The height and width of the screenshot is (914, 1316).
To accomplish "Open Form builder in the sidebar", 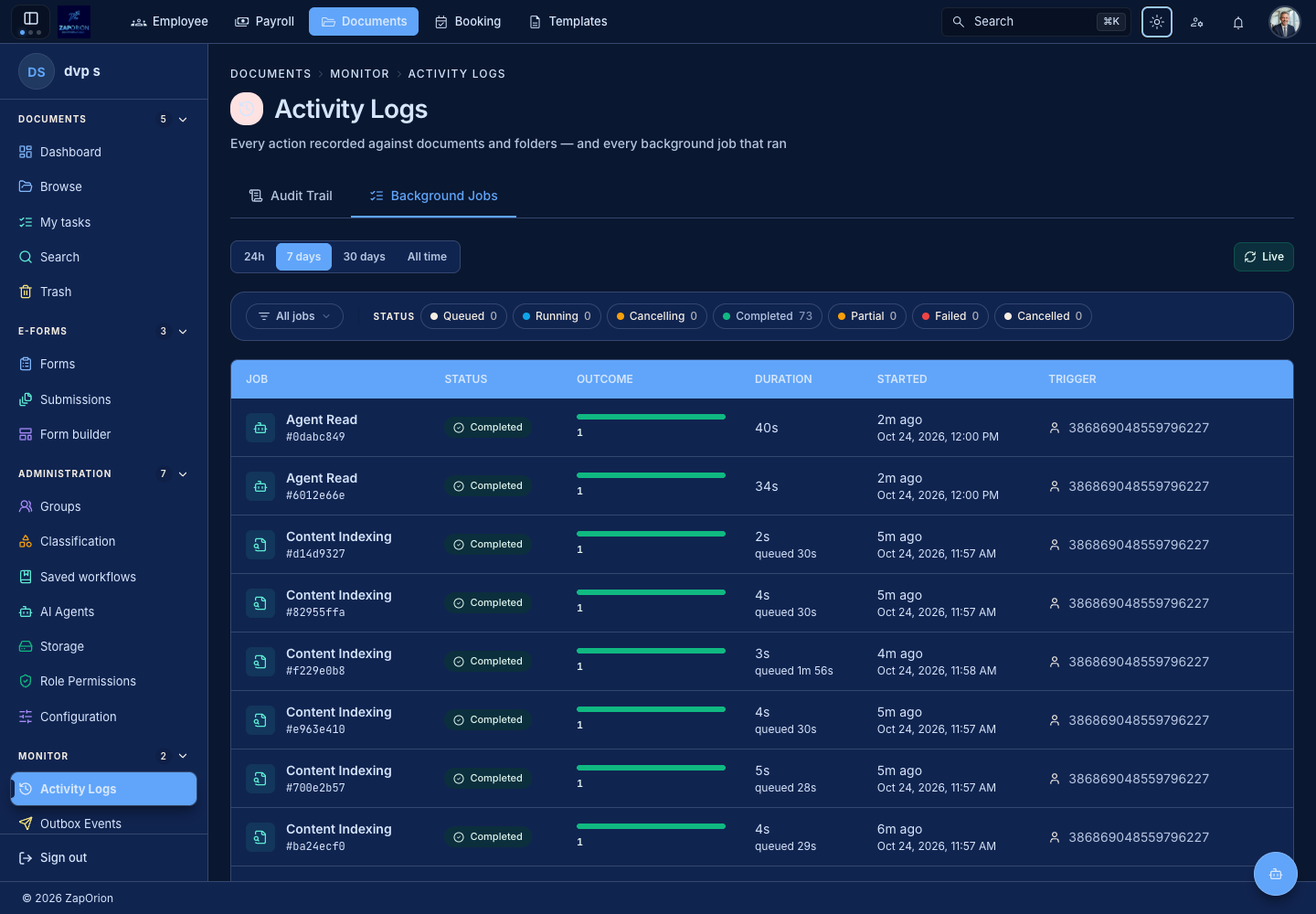I will [104, 434].
